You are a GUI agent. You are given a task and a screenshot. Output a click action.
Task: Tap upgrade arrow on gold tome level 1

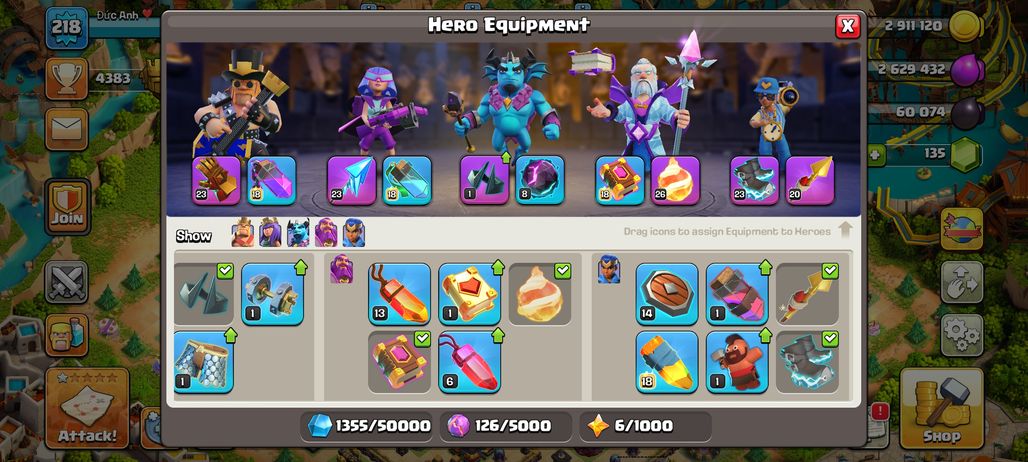coord(498,267)
